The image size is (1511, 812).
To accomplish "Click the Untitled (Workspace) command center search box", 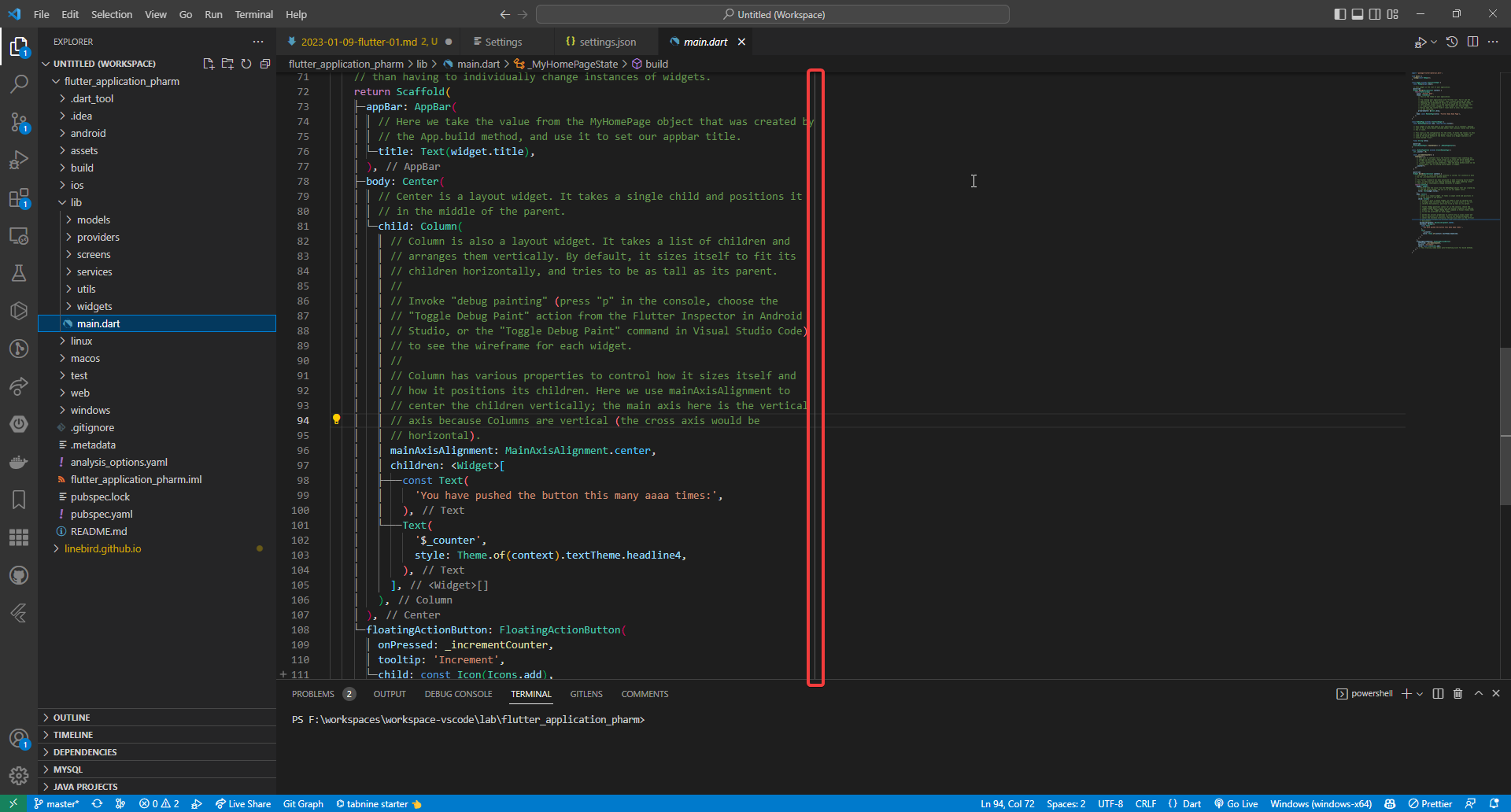I will click(773, 14).
